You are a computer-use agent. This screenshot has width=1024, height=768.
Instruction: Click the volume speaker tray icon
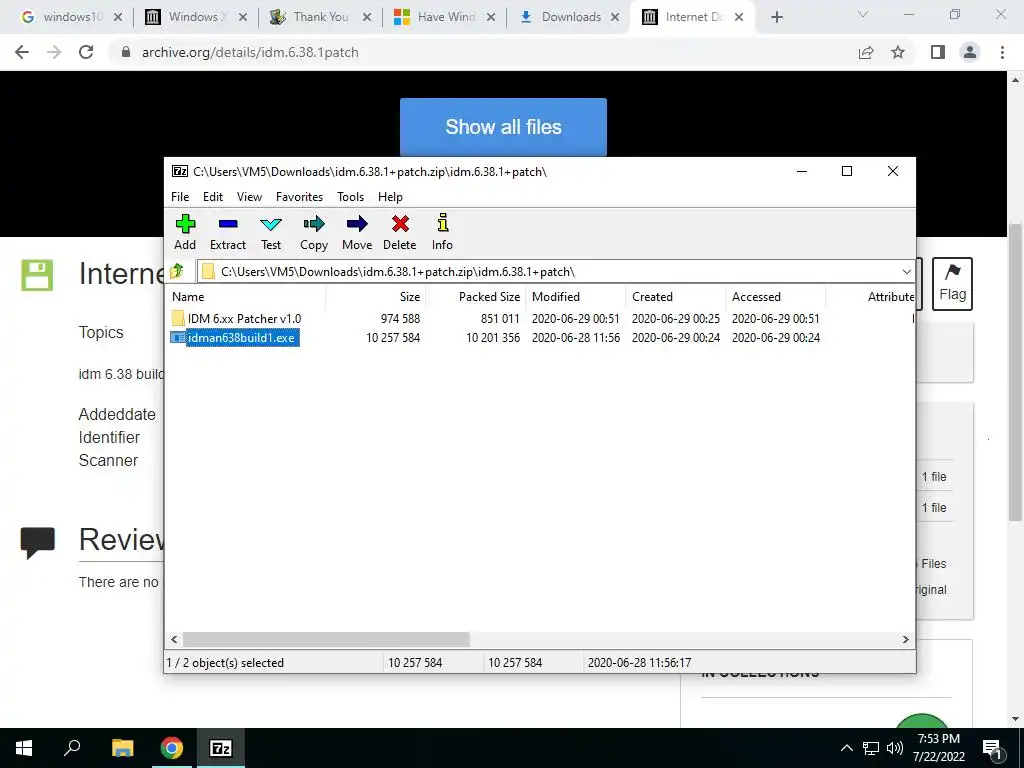[x=895, y=748]
